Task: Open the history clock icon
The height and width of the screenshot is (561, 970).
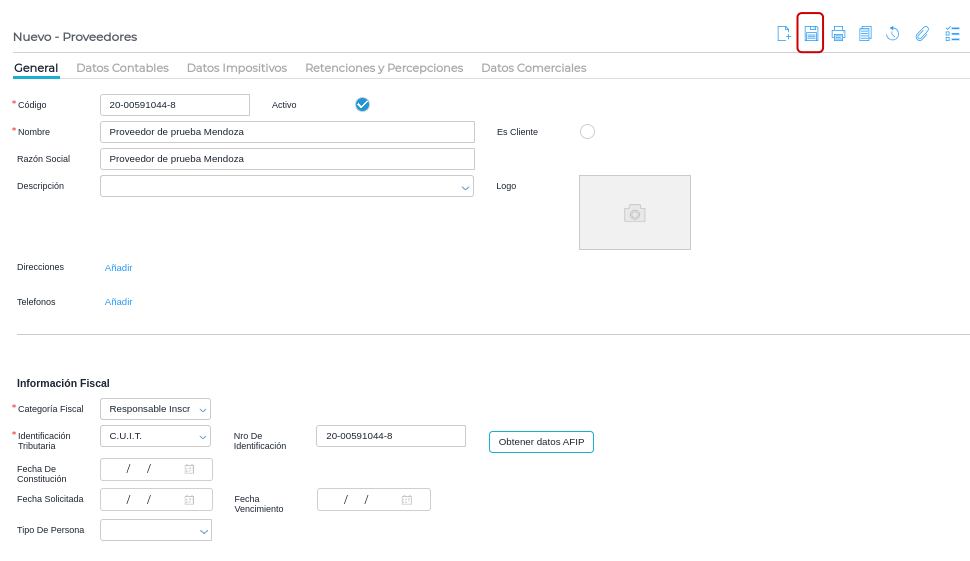Action: tap(893, 33)
